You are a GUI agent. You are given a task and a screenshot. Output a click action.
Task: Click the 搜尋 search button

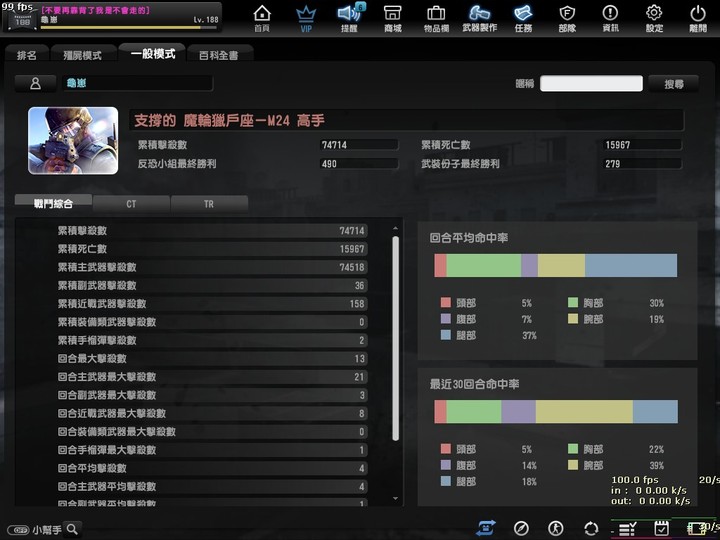coord(674,84)
